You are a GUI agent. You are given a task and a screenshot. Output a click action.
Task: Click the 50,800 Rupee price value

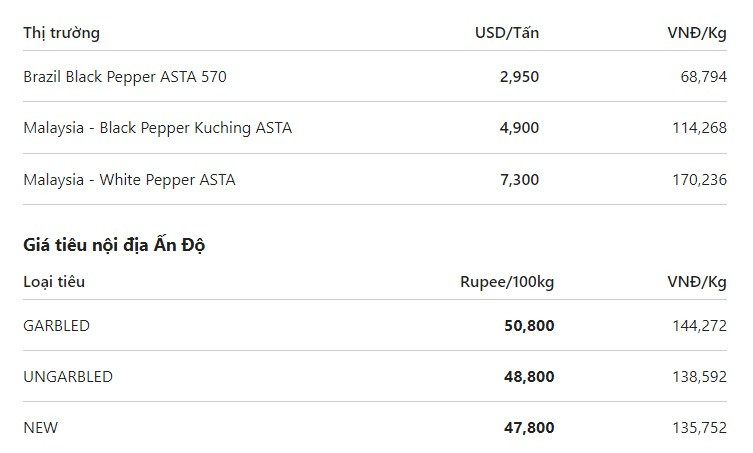click(529, 326)
